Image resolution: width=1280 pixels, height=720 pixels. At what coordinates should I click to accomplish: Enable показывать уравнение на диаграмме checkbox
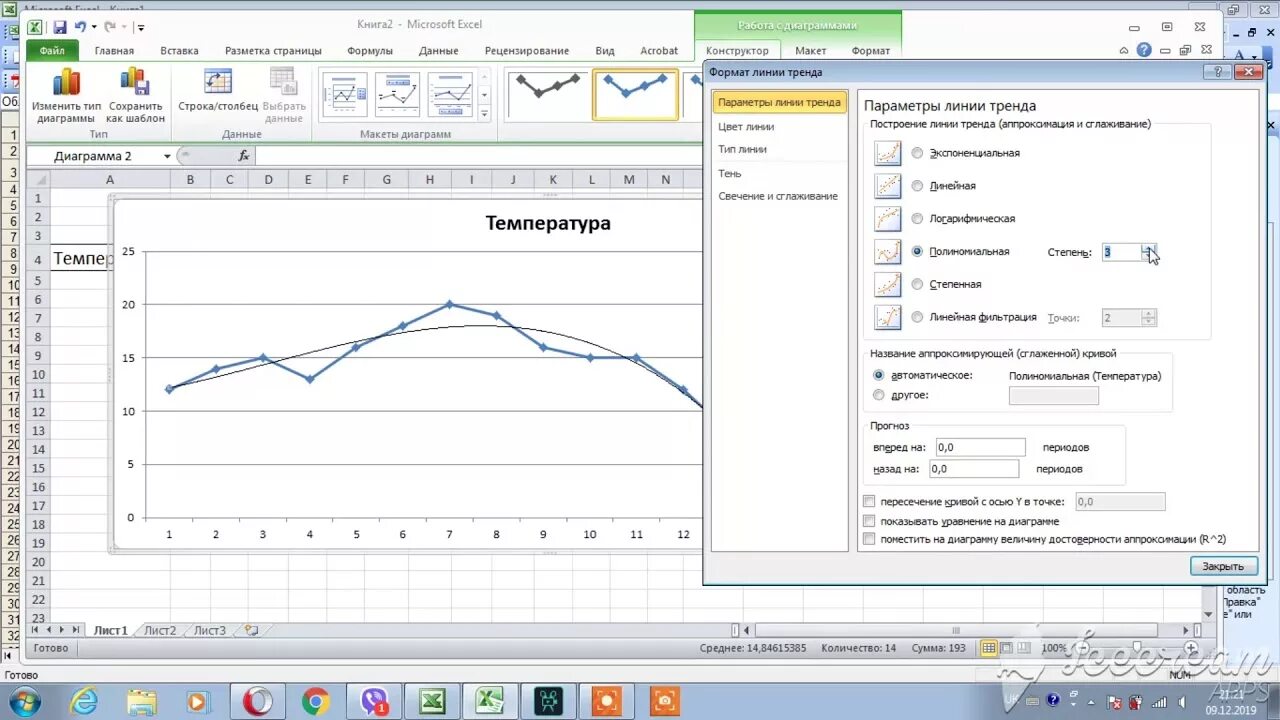[x=869, y=521]
